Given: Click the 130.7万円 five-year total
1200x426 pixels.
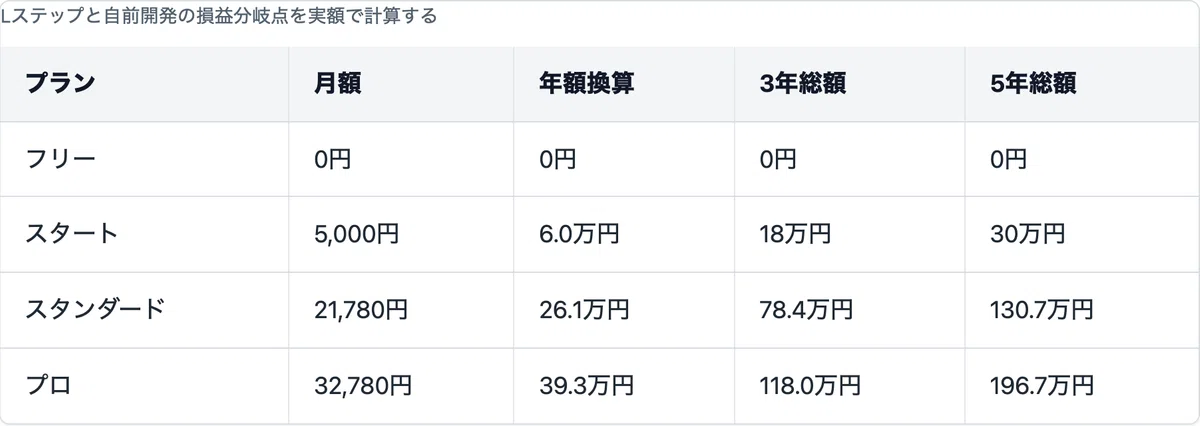Looking at the screenshot, I should point(1041,310).
